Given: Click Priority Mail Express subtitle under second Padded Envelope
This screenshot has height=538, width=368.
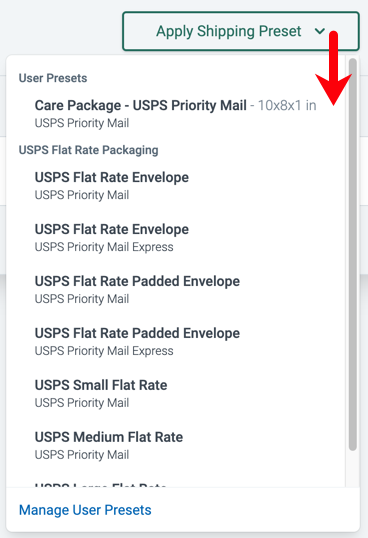Looking at the screenshot, I should tap(104, 351).
